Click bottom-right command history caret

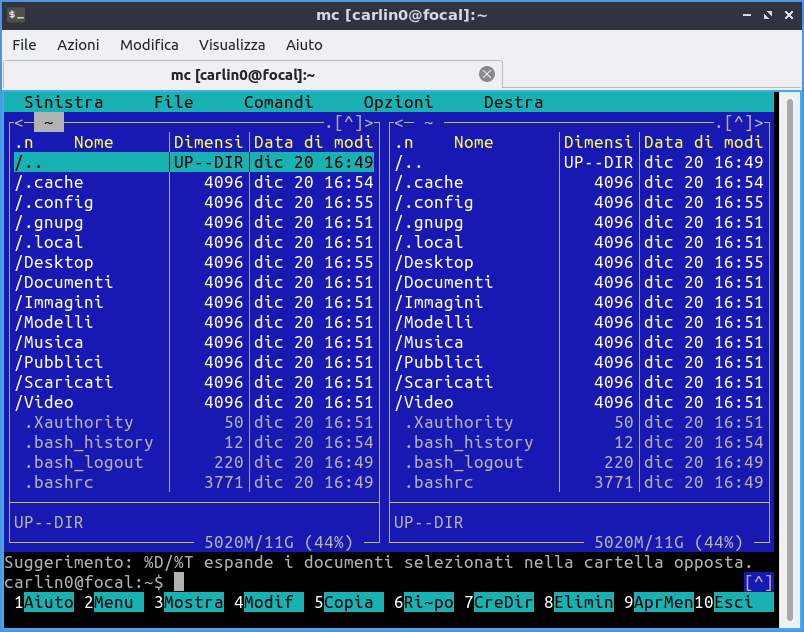[758, 582]
